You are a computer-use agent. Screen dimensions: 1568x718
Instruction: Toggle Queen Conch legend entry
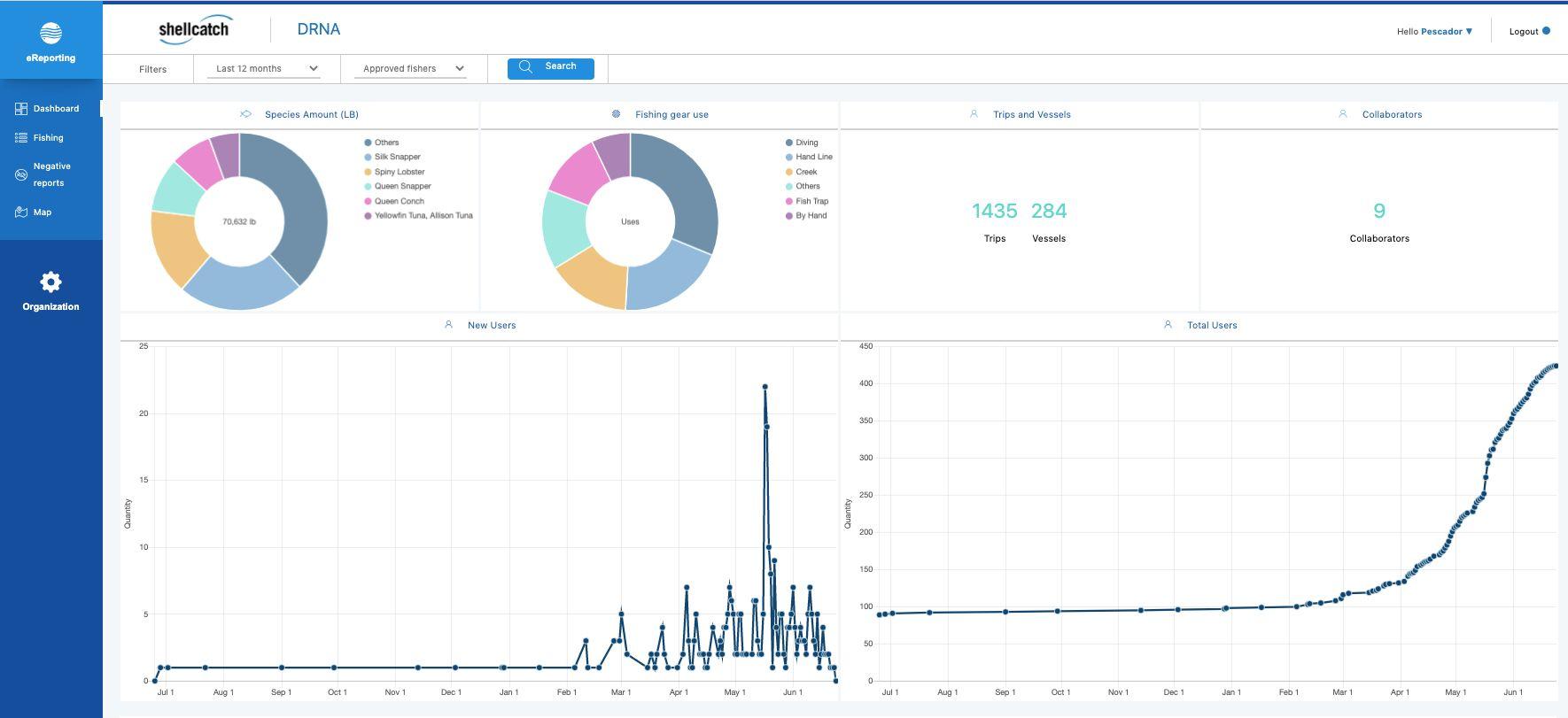point(394,201)
